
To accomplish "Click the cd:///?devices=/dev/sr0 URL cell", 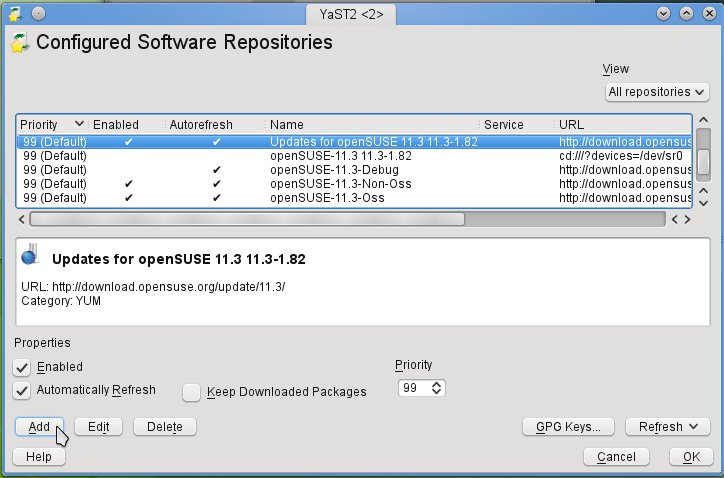I will 621,156.
